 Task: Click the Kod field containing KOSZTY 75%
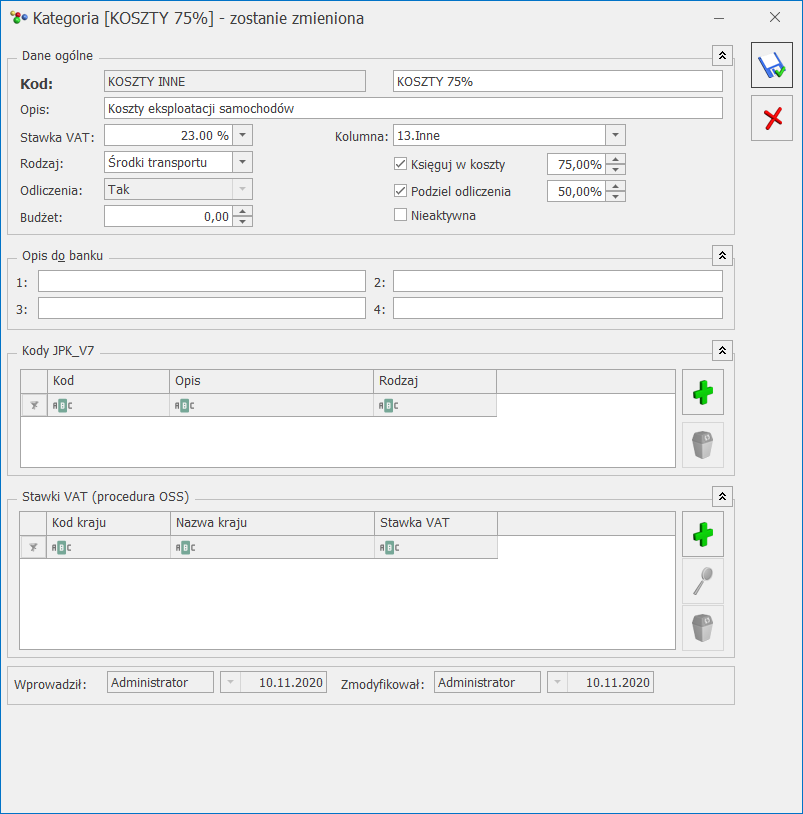(557, 82)
